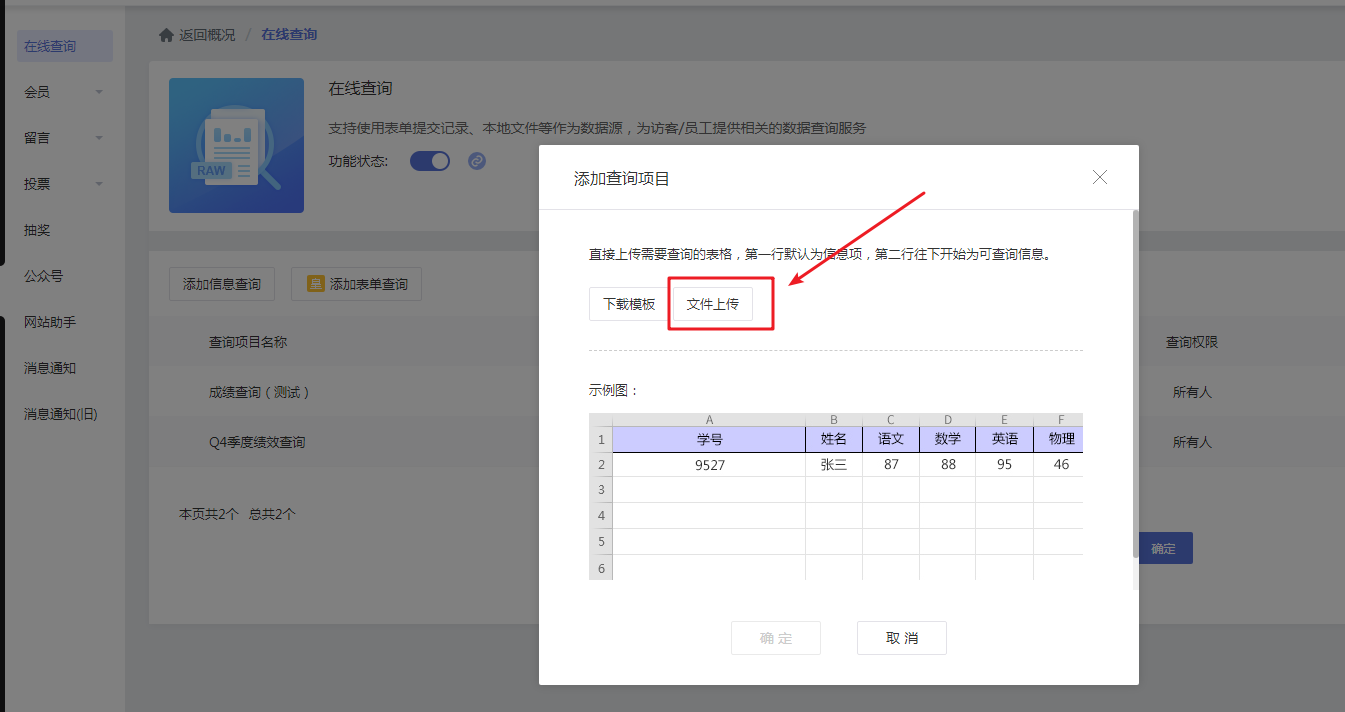Expand the 留言 sidebar menu

tap(65, 138)
